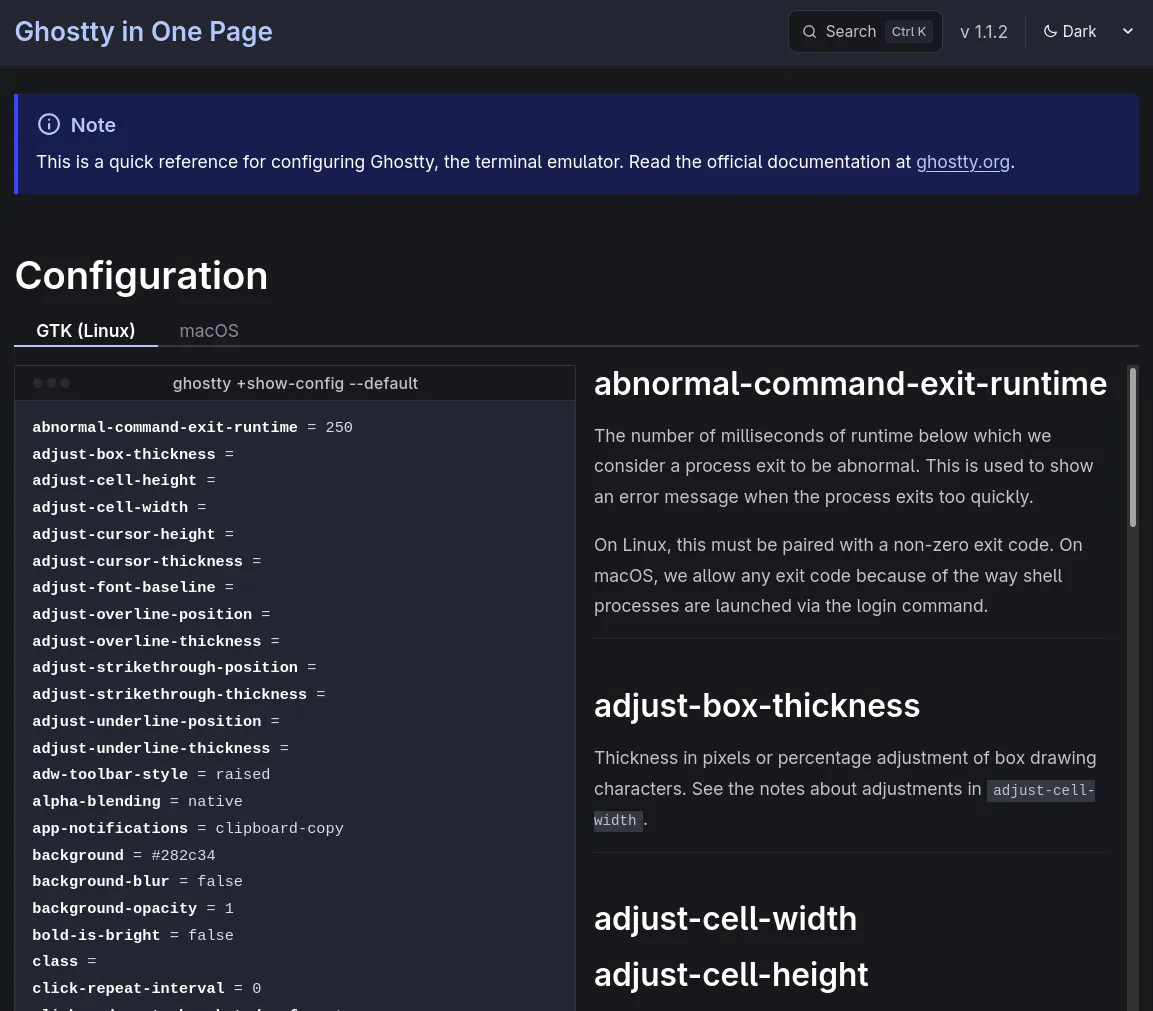The height and width of the screenshot is (1011, 1153).
Task: Click the ghostty +show-config --default title
Action: pos(295,383)
